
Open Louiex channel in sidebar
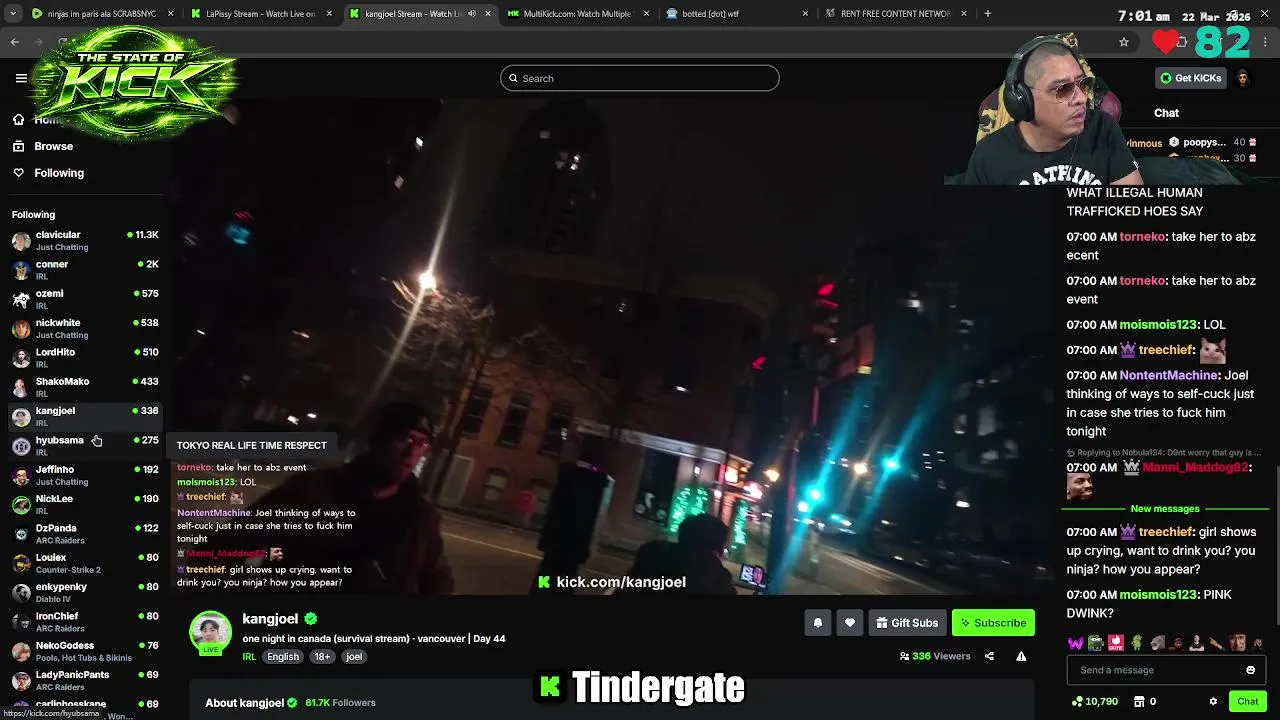click(85, 563)
